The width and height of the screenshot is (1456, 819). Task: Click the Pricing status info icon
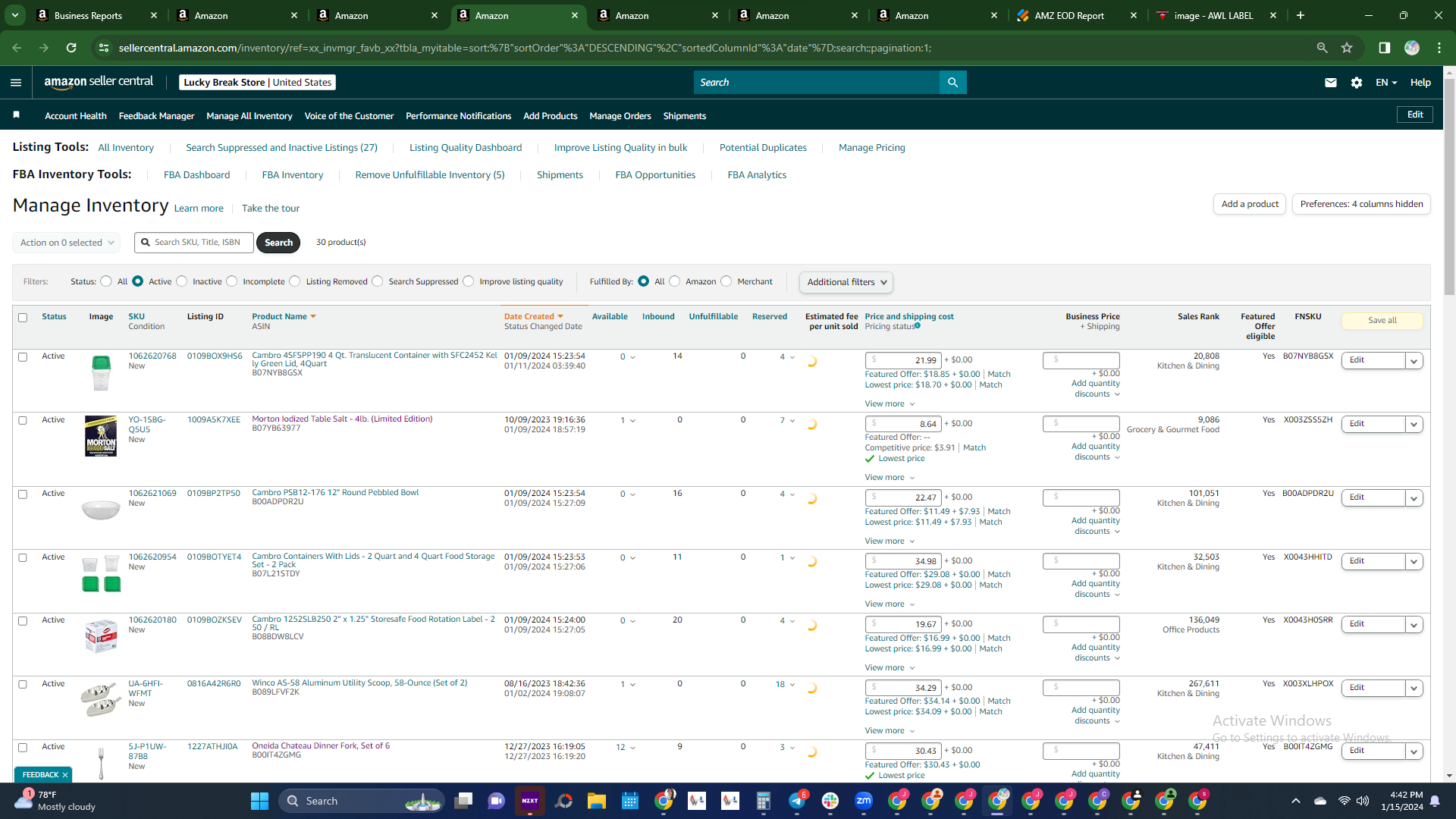[918, 326]
